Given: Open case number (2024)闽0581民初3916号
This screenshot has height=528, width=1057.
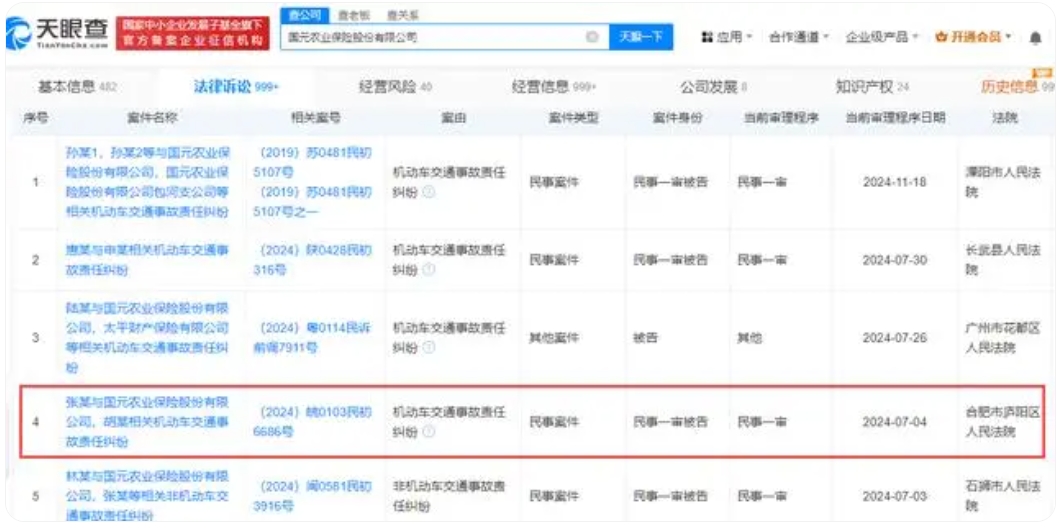Looking at the screenshot, I should click(x=313, y=496).
